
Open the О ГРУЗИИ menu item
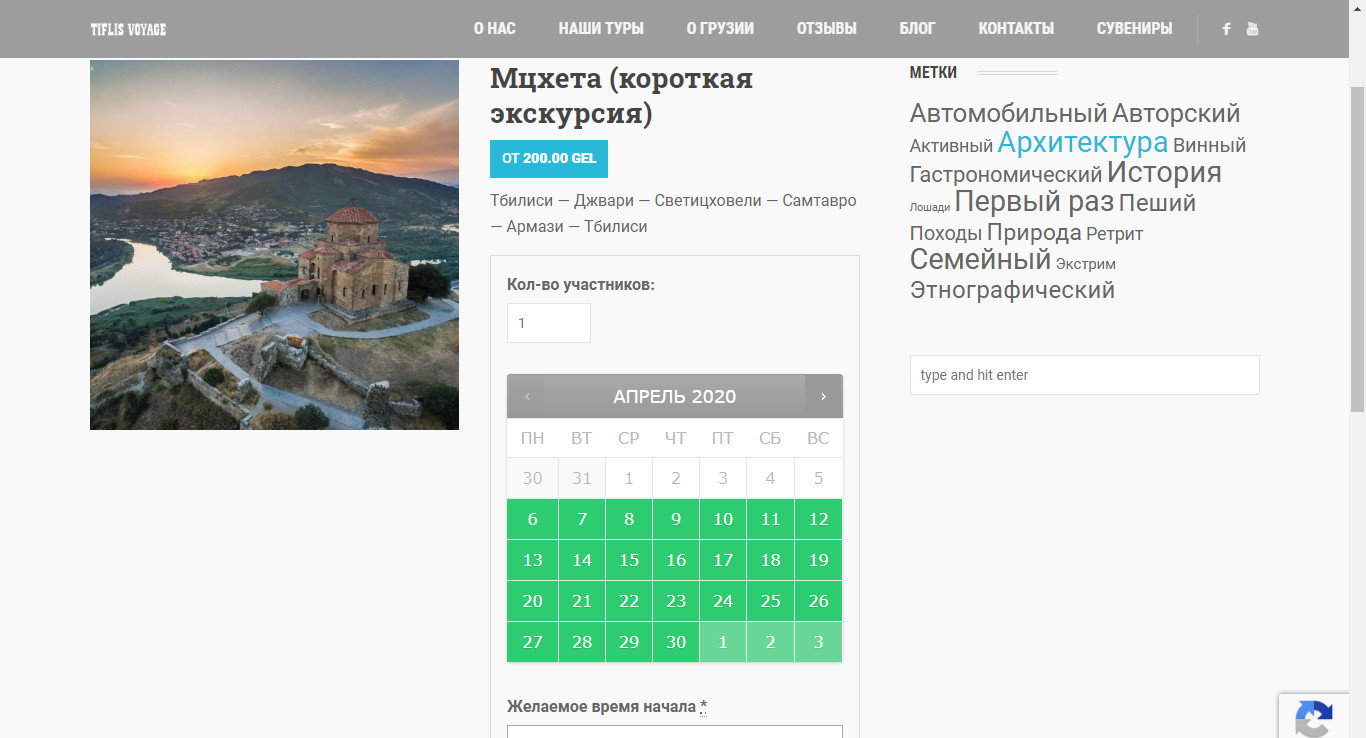720,29
